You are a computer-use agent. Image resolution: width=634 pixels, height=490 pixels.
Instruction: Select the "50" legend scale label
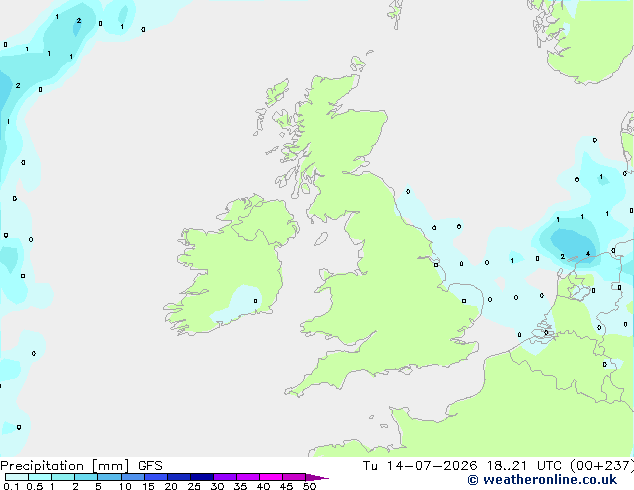(x=309, y=486)
